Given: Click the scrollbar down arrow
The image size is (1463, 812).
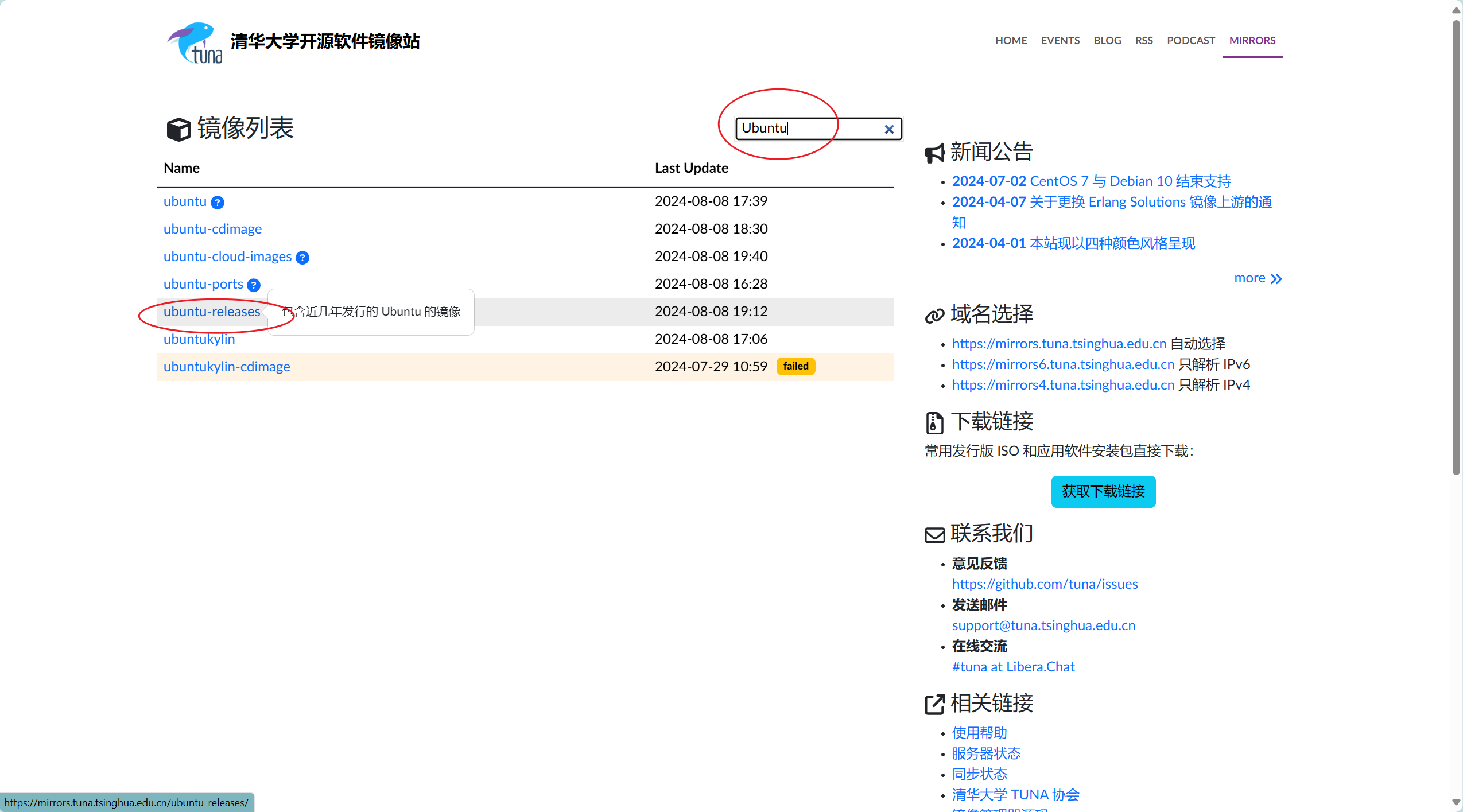Looking at the screenshot, I should coord(1456,802).
